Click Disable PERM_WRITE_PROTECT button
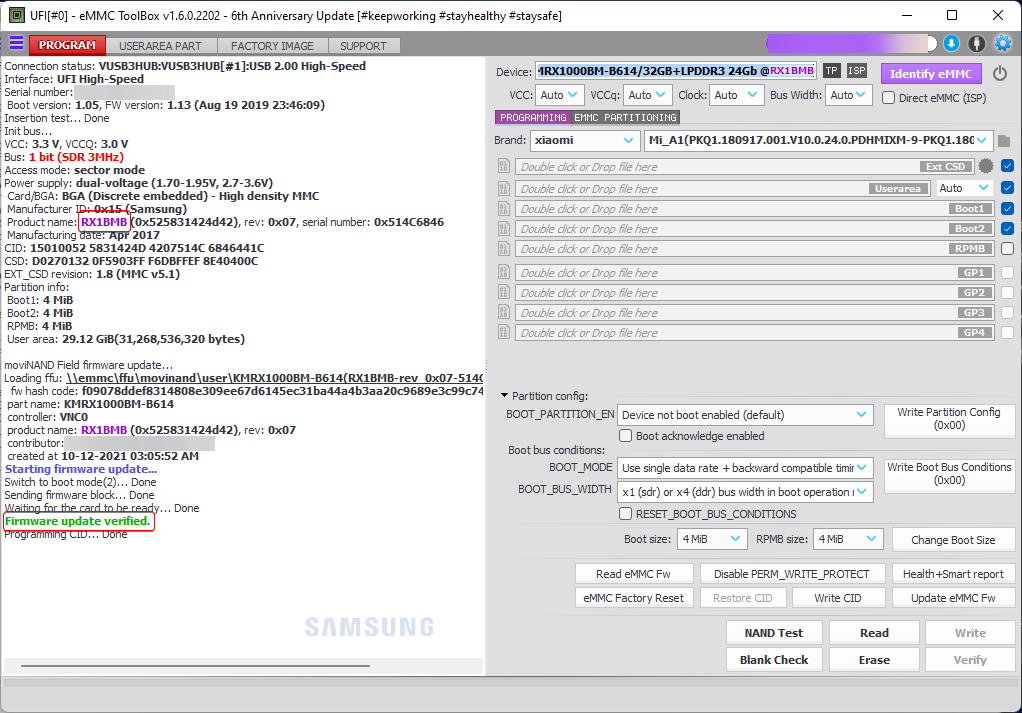The height and width of the screenshot is (713, 1022). 791,574
